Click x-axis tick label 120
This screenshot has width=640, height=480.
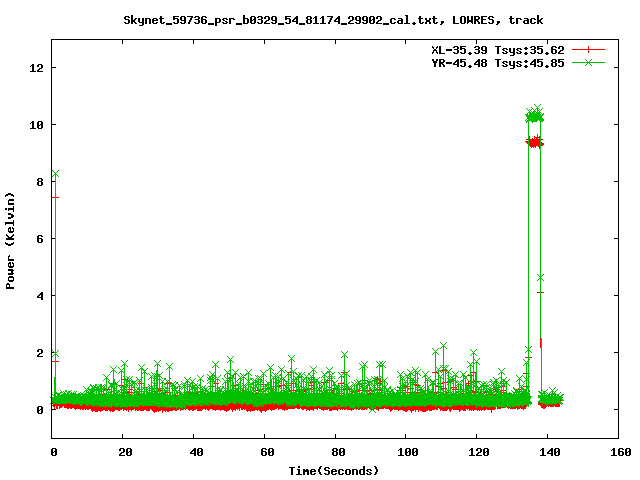(479, 452)
